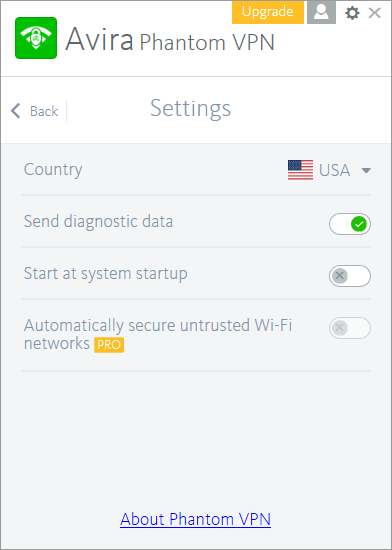392x550 pixels.
Task: Expand the country dropdown arrow
Action: click(x=366, y=171)
